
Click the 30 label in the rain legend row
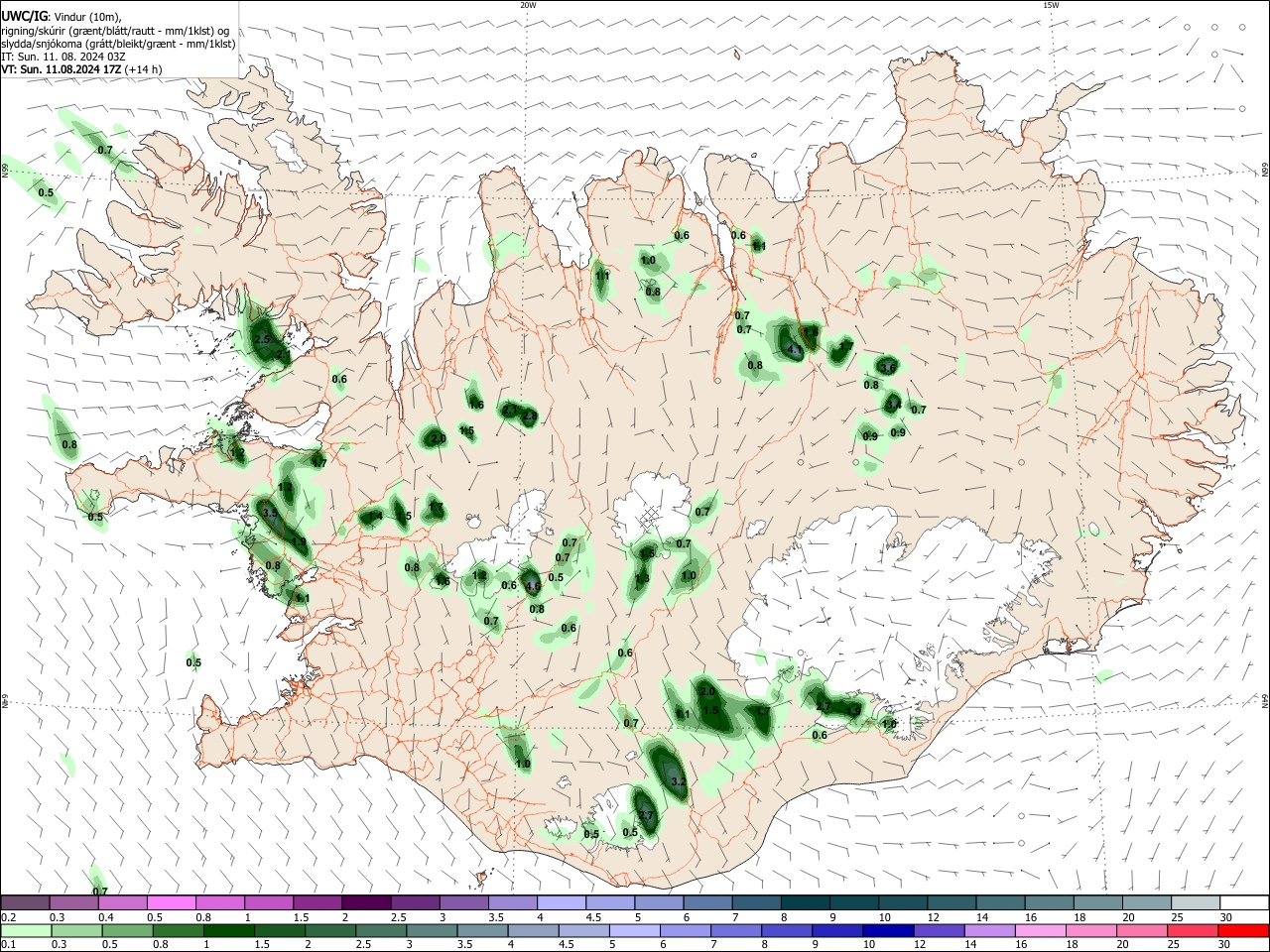tap(1226, 944)
